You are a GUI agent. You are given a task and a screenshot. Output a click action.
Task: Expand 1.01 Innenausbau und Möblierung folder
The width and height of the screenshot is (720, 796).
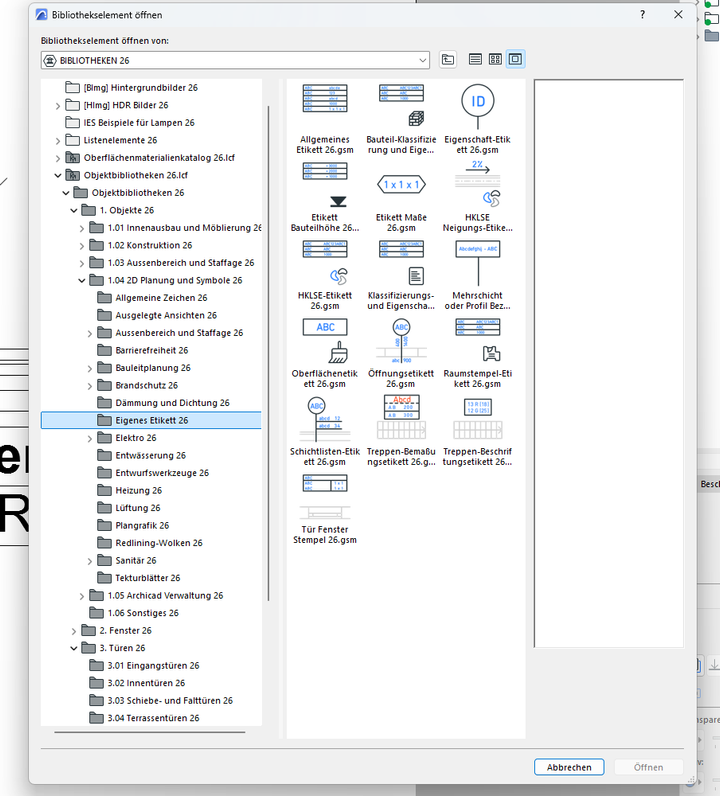(x=82, y=228)
